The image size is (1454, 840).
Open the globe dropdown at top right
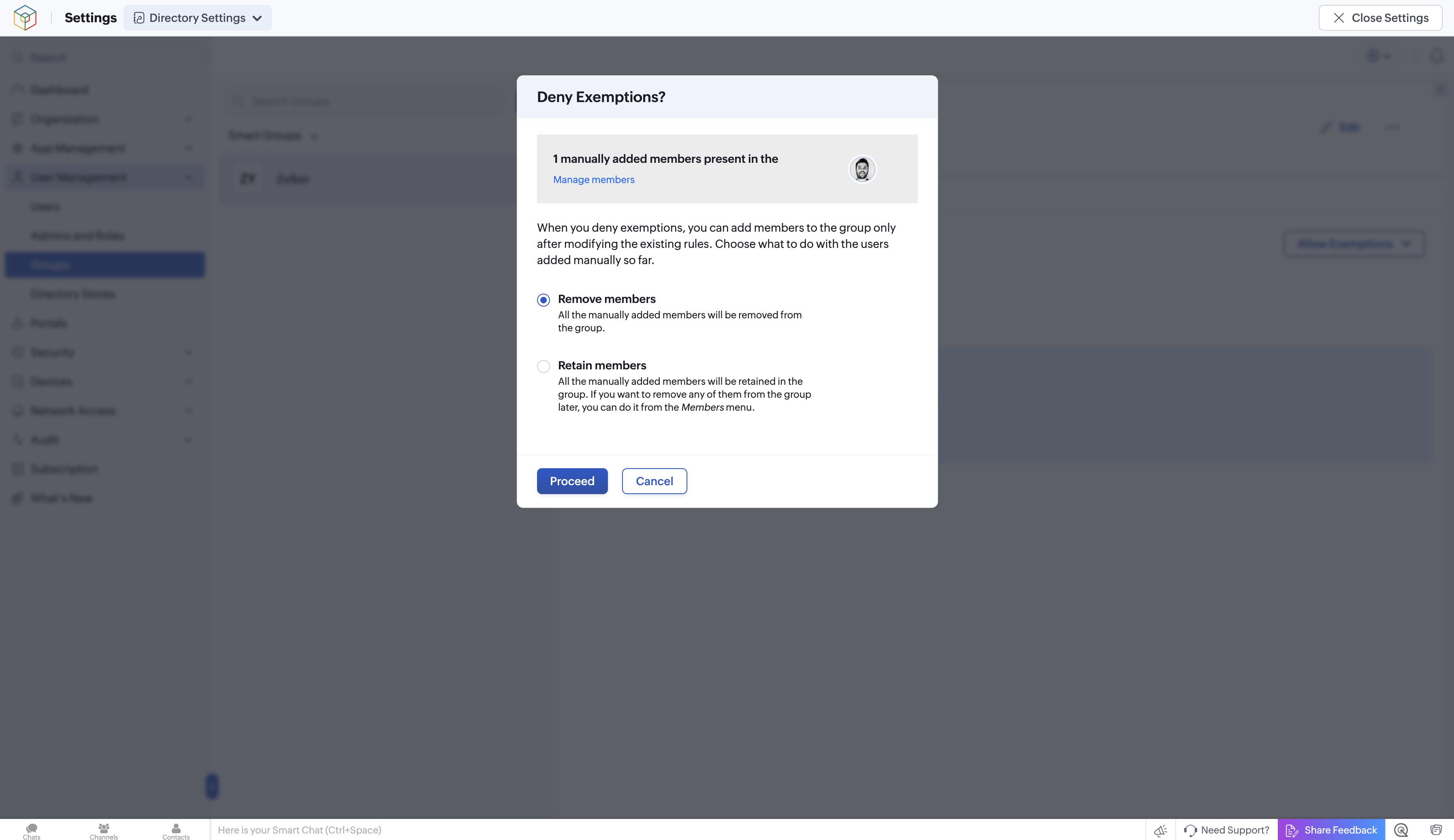click(x=1379, y=56)
